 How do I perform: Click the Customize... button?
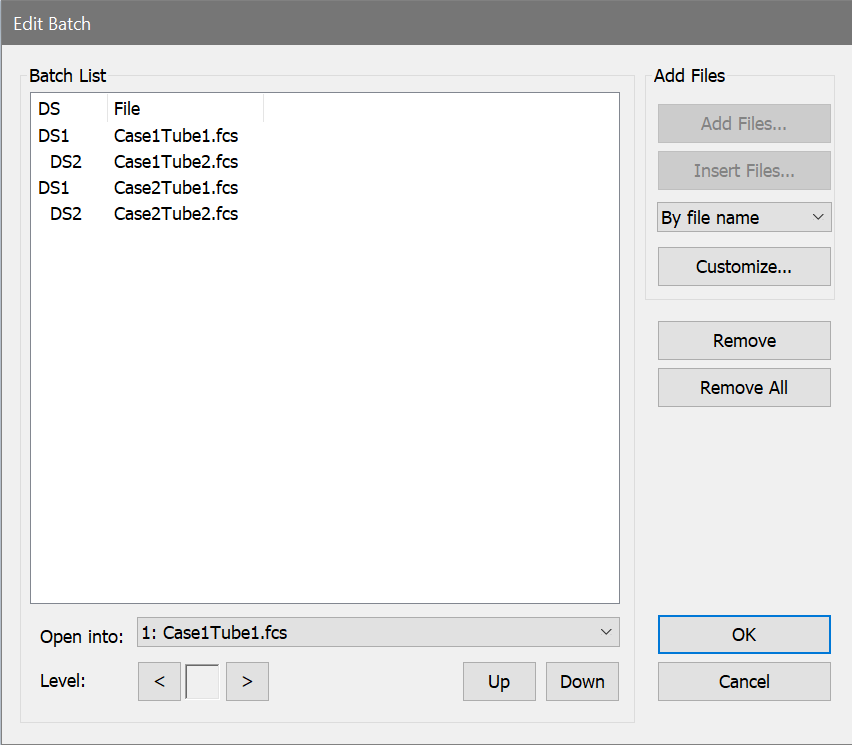[x=744, y=267]
